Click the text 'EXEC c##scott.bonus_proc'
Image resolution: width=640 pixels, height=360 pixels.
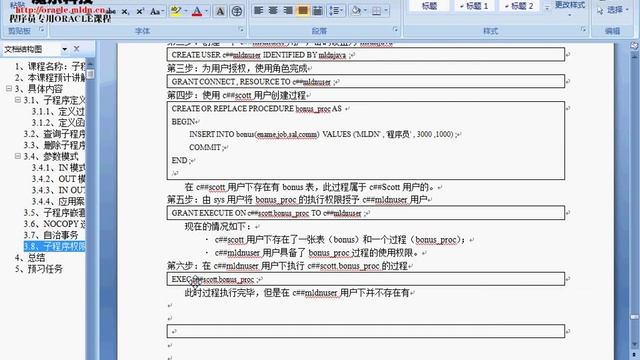click(213, 279)
